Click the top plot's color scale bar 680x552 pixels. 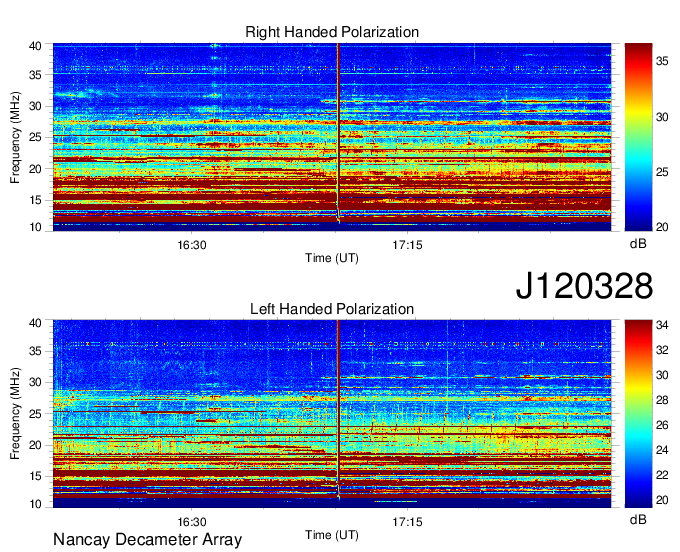pyautogui.click(x=638, y=137)
